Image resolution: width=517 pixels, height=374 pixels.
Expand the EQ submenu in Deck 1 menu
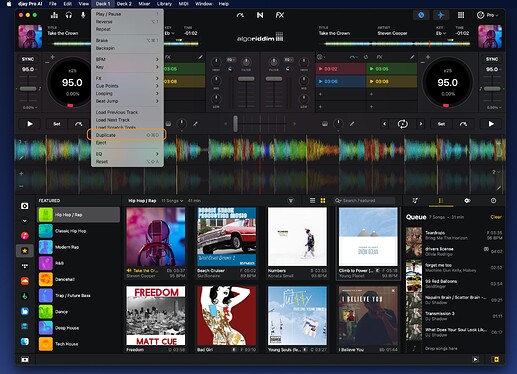pyautogui.click(x=127, y=154)
